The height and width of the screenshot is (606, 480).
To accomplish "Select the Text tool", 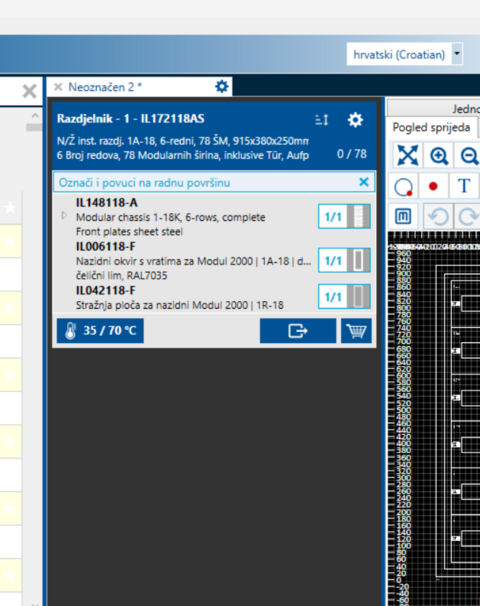I will point(464,186).
